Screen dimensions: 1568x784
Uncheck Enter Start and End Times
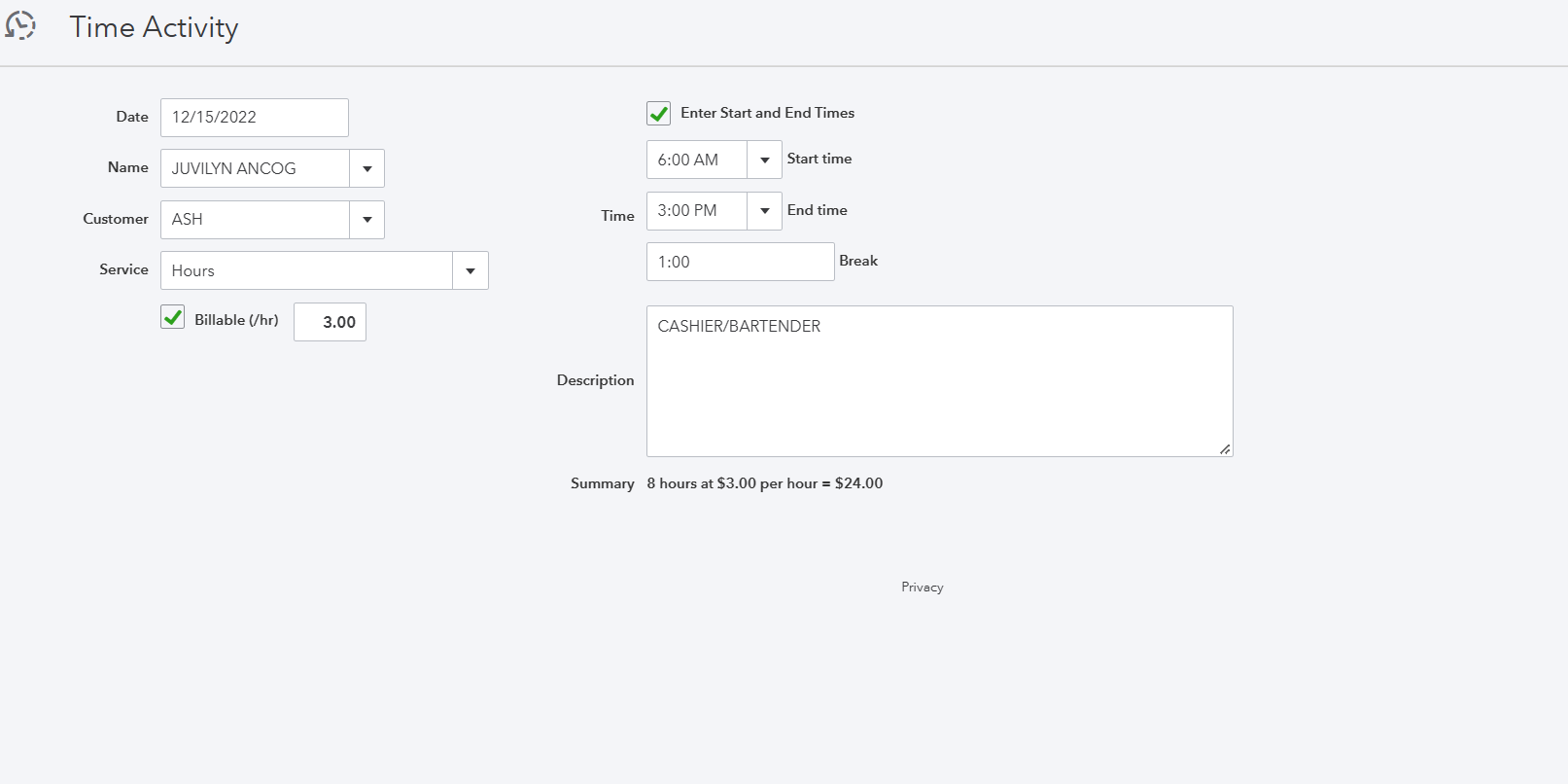click(x=658, y=114)
